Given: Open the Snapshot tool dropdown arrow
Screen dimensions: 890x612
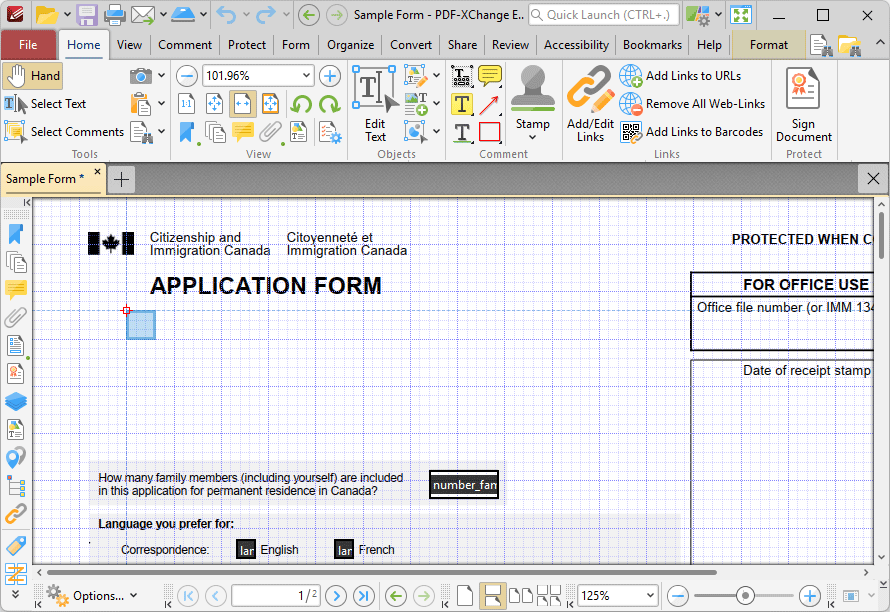Looking at the screenshot, I should 162,76.
